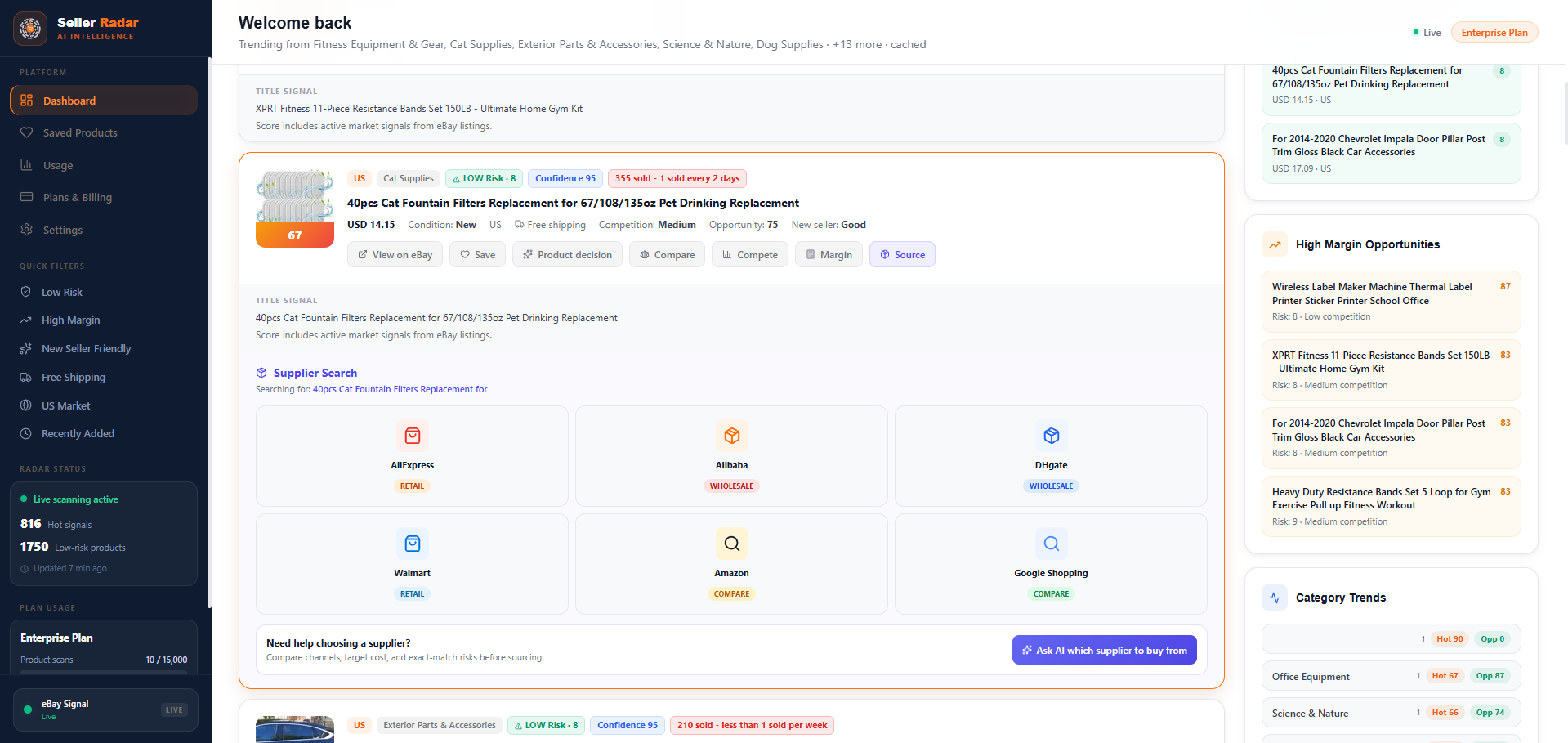Screen dimensions: 1568x743
Task: Click the Supplier Search query link text
Action: coord(400,389)
